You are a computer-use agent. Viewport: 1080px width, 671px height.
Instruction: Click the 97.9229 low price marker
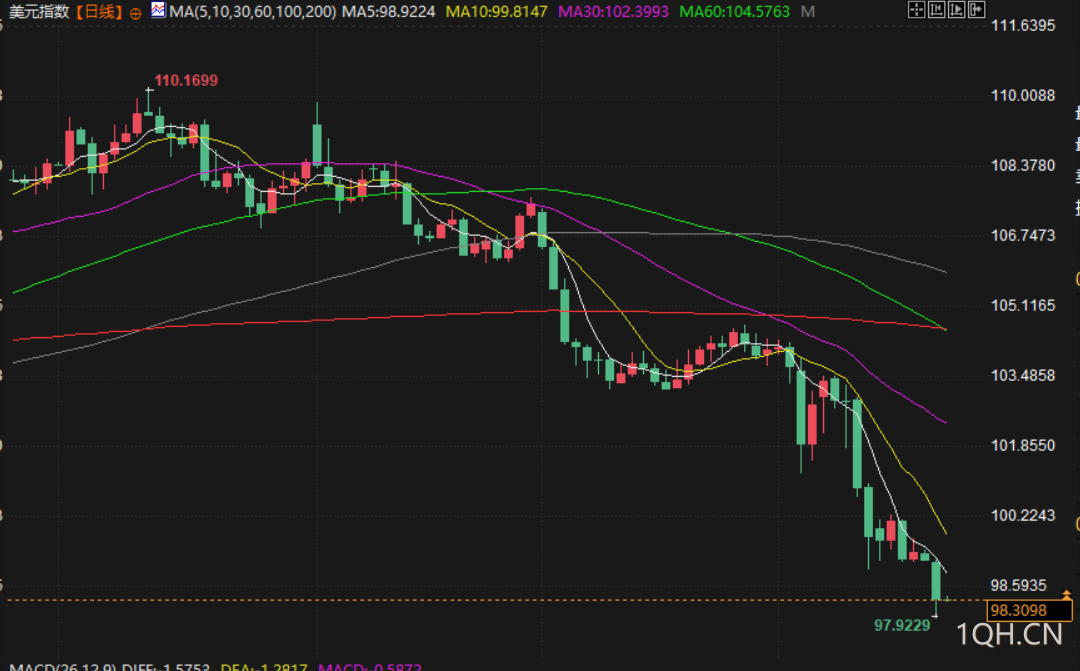pyautogui.click(x=902, y=625)
